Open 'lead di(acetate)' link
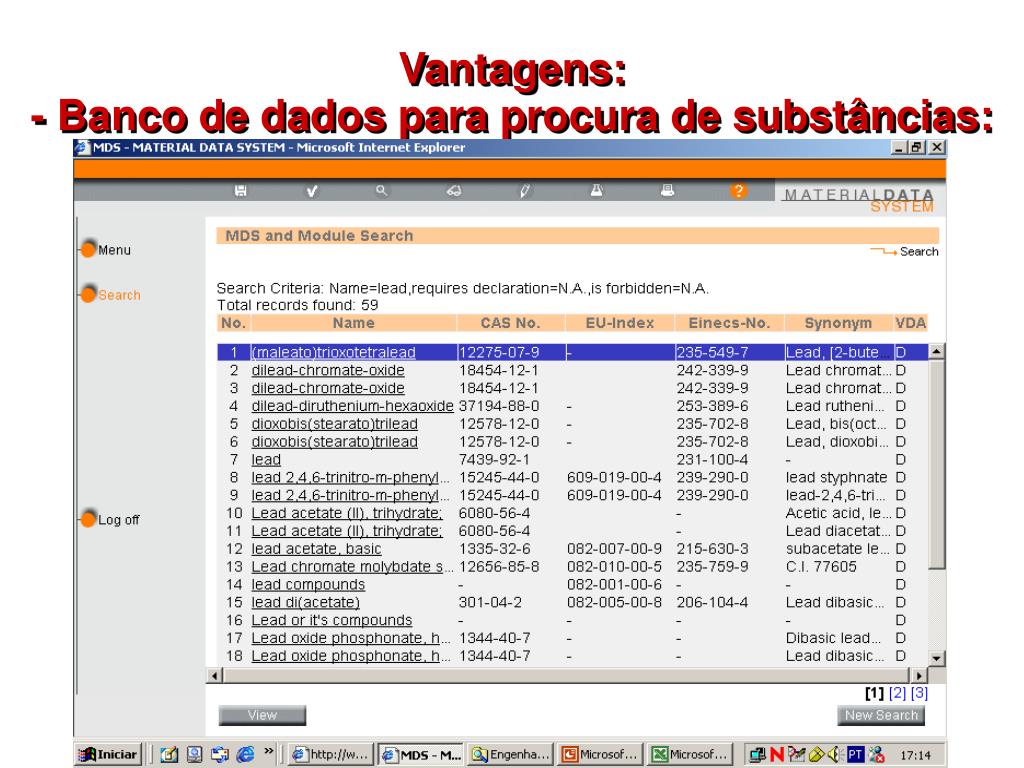Image resolution: width=1024 pixels, height=768 pixels. [306, 602]
